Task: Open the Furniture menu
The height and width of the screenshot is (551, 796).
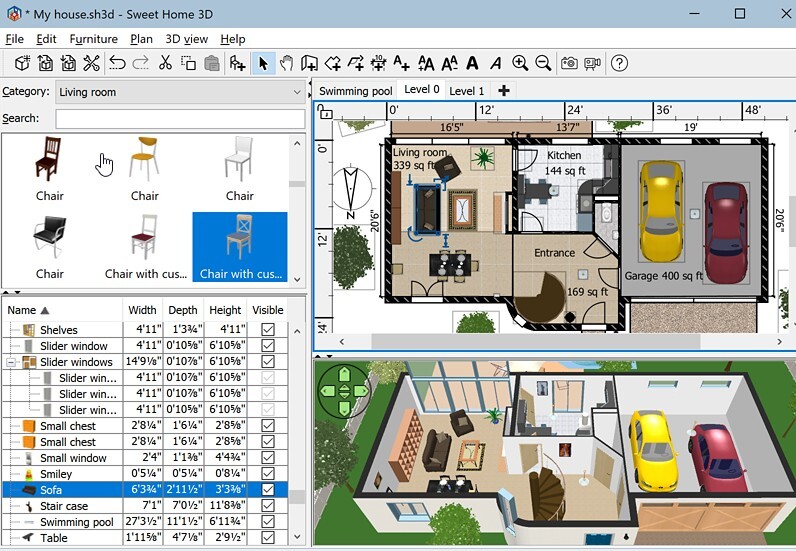Action: [x=93, y=39]
